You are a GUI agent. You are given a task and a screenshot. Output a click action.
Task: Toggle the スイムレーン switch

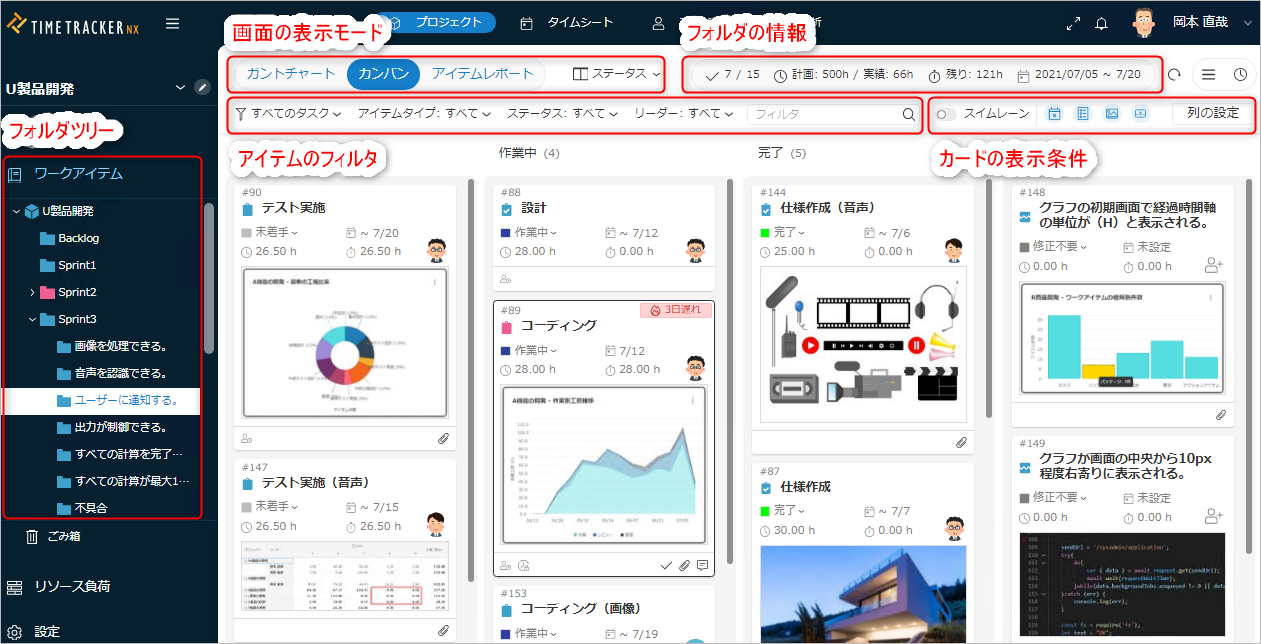tap(946, 114)
